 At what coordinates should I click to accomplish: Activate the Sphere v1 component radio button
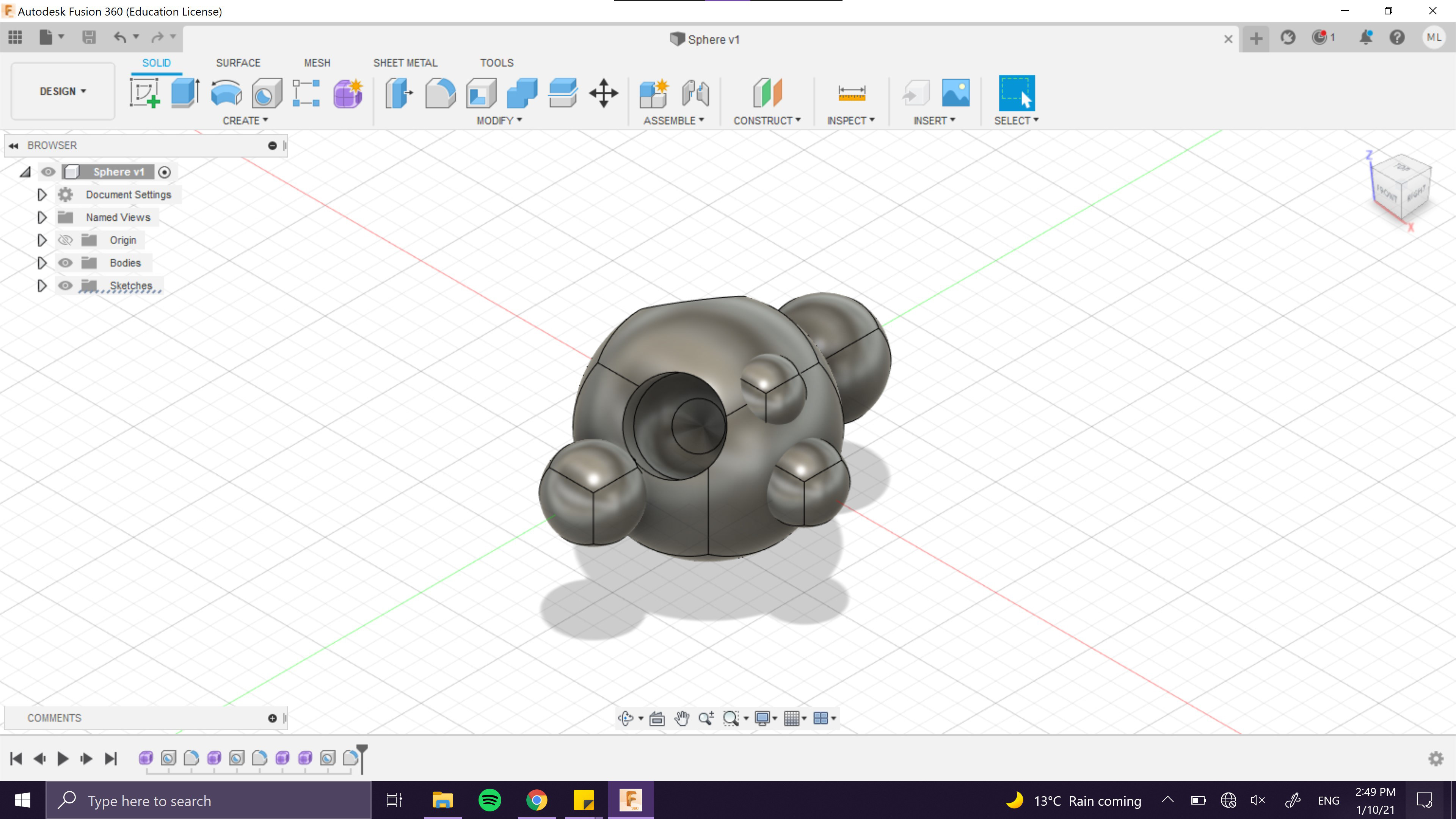pyautogui.click(x=165, y=173)
